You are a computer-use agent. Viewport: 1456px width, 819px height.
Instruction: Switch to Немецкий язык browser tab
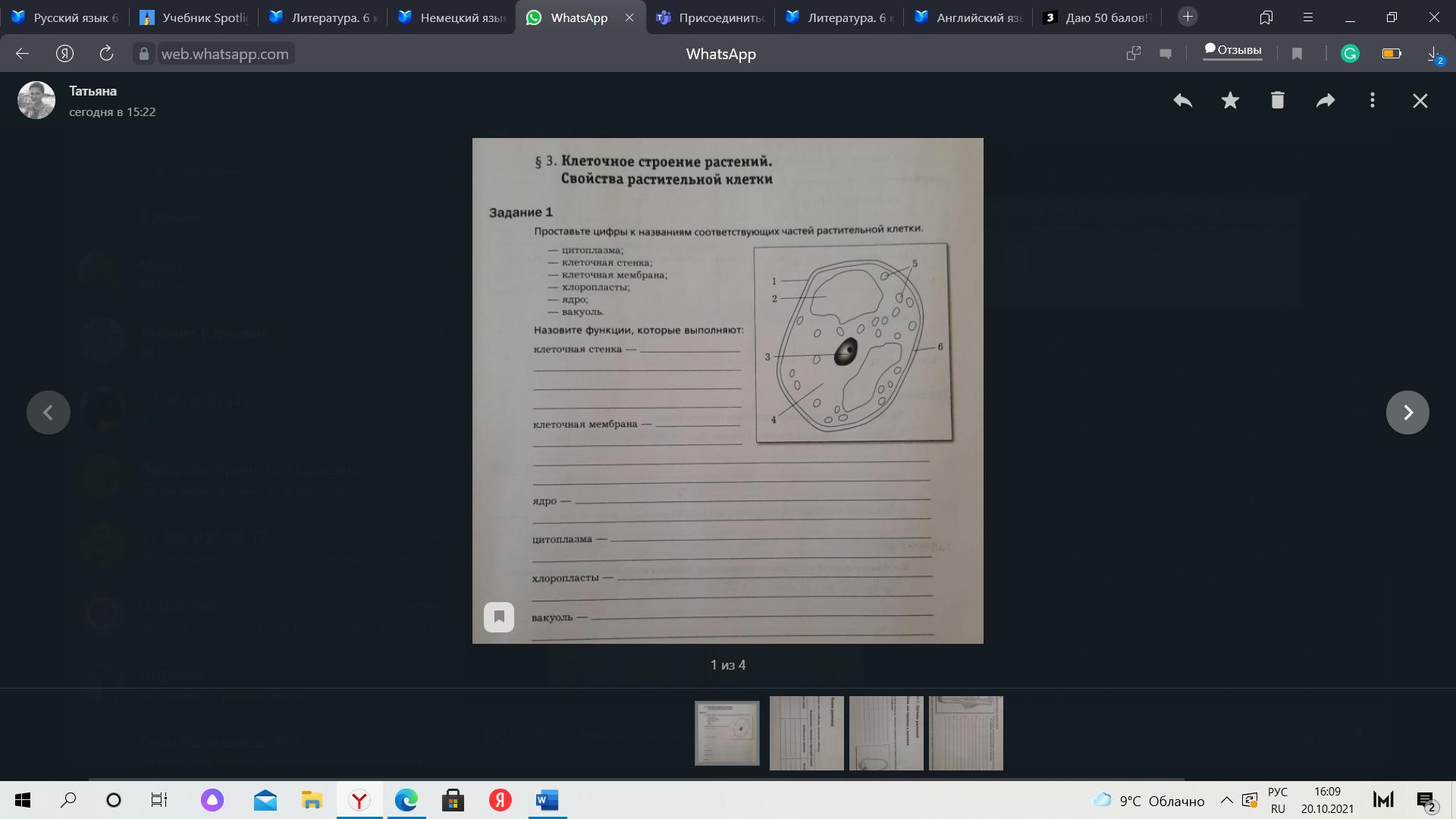click(x=451, y=17)
